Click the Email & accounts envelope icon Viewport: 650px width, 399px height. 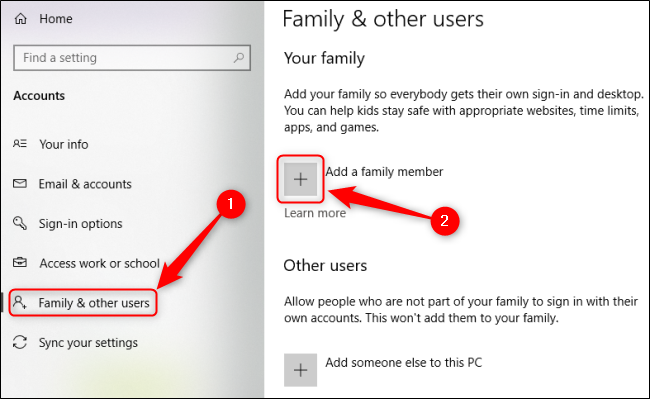(20, 184)
